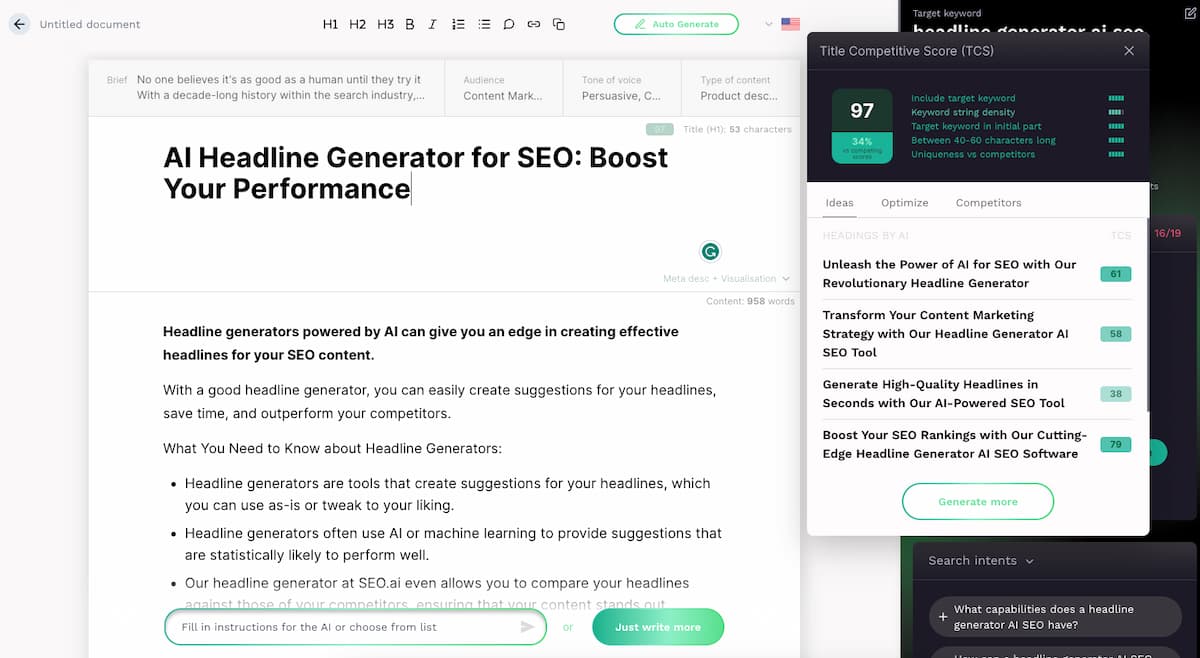The image size is (1200, 658).
Task: Add the 'What capabilities' search intent with the plus icon
Action: pyautogui.click(x=943, y=618)
